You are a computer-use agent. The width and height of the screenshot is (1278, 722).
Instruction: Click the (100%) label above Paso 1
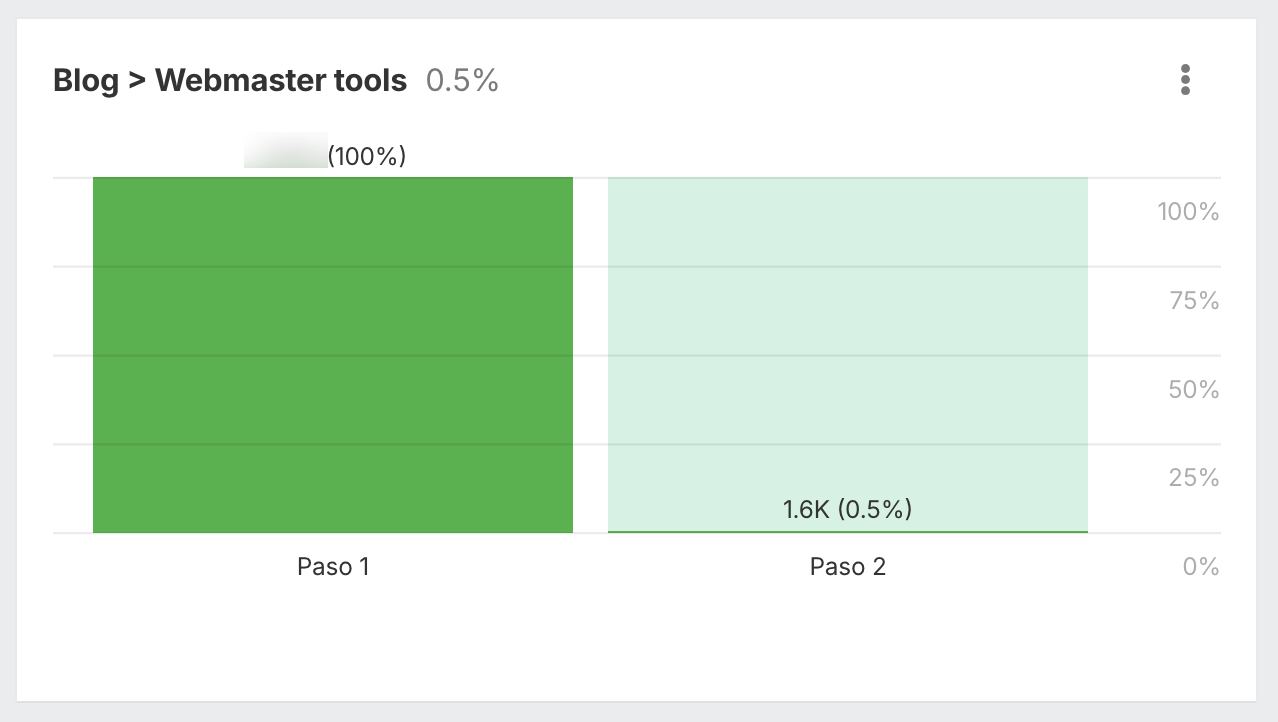tap(367, 156)
